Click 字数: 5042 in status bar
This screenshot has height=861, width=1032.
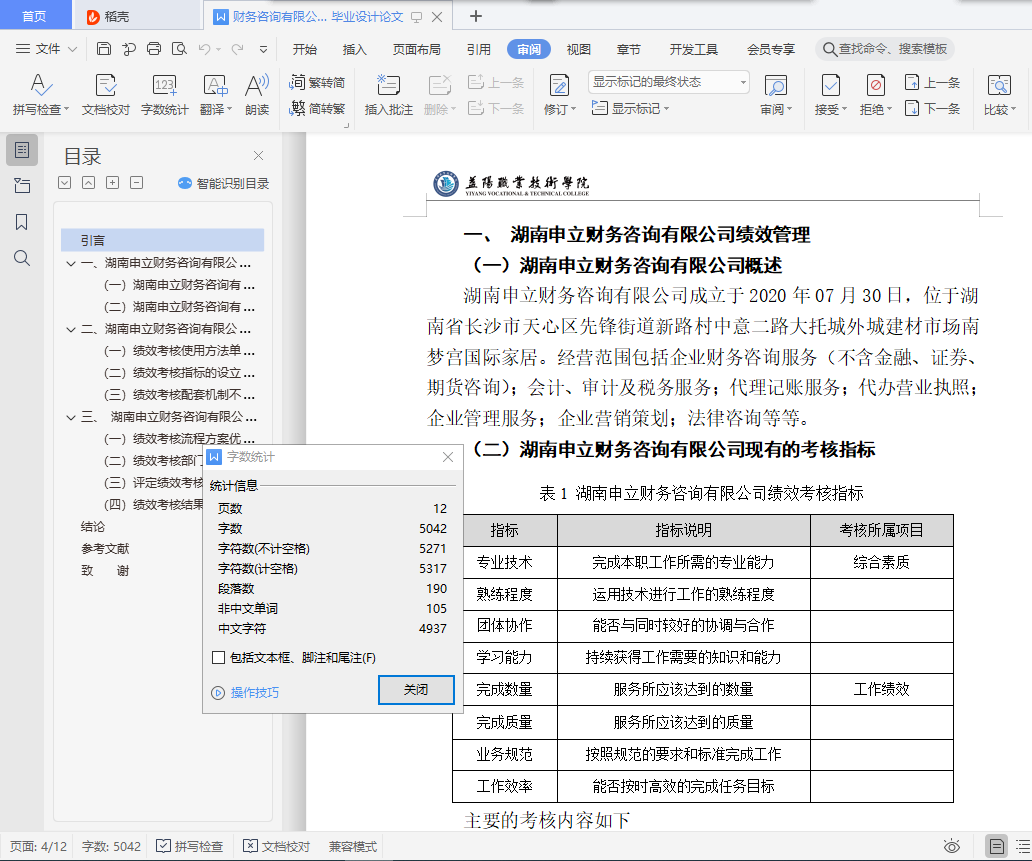pos(111,846)
